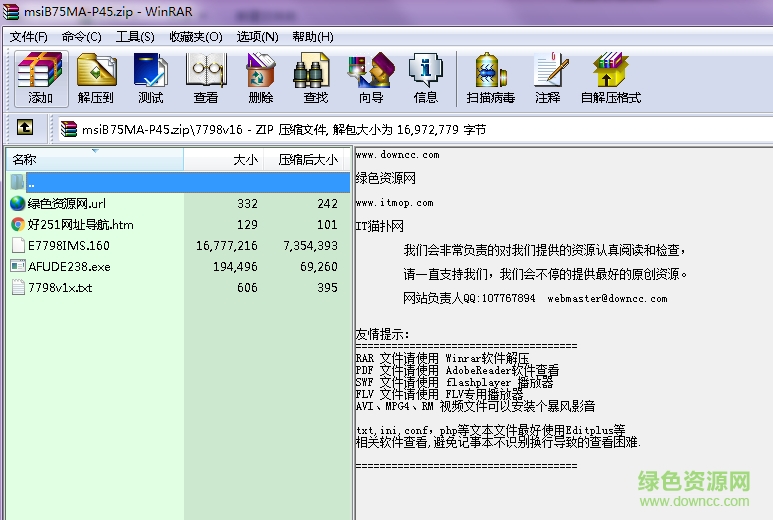Click the WinRAR title bar icon
Image resolution: width=773 pixels, height=520 pixels.
[11, 12]
